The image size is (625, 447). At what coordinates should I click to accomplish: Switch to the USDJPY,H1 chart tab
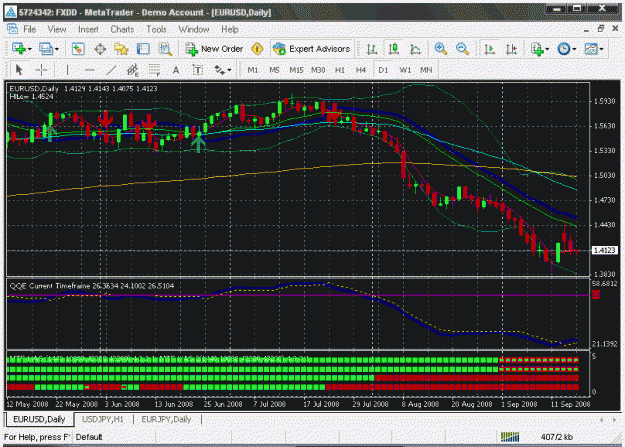[x=103, y=419]
